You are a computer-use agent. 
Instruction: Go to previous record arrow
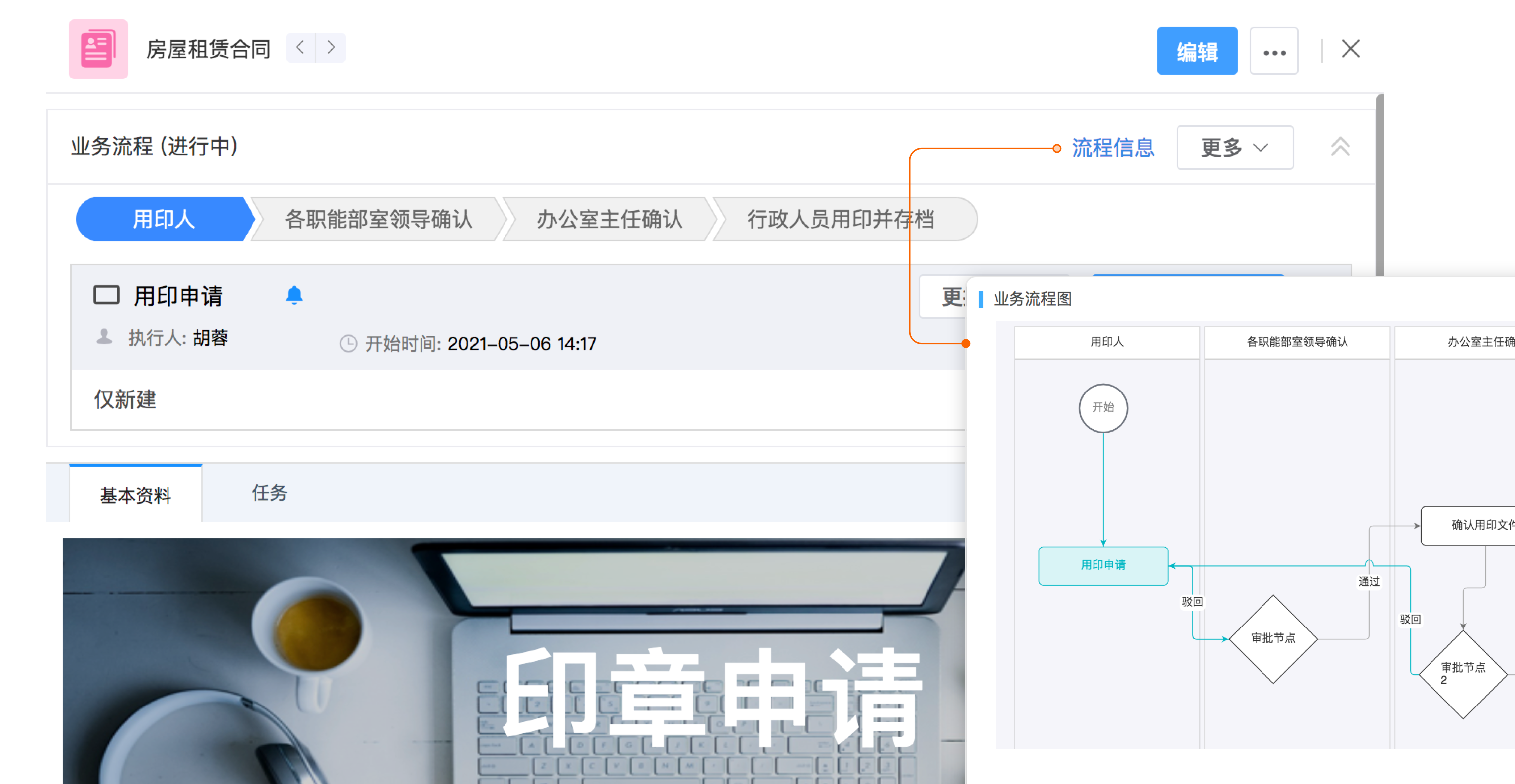coord(301,48)
